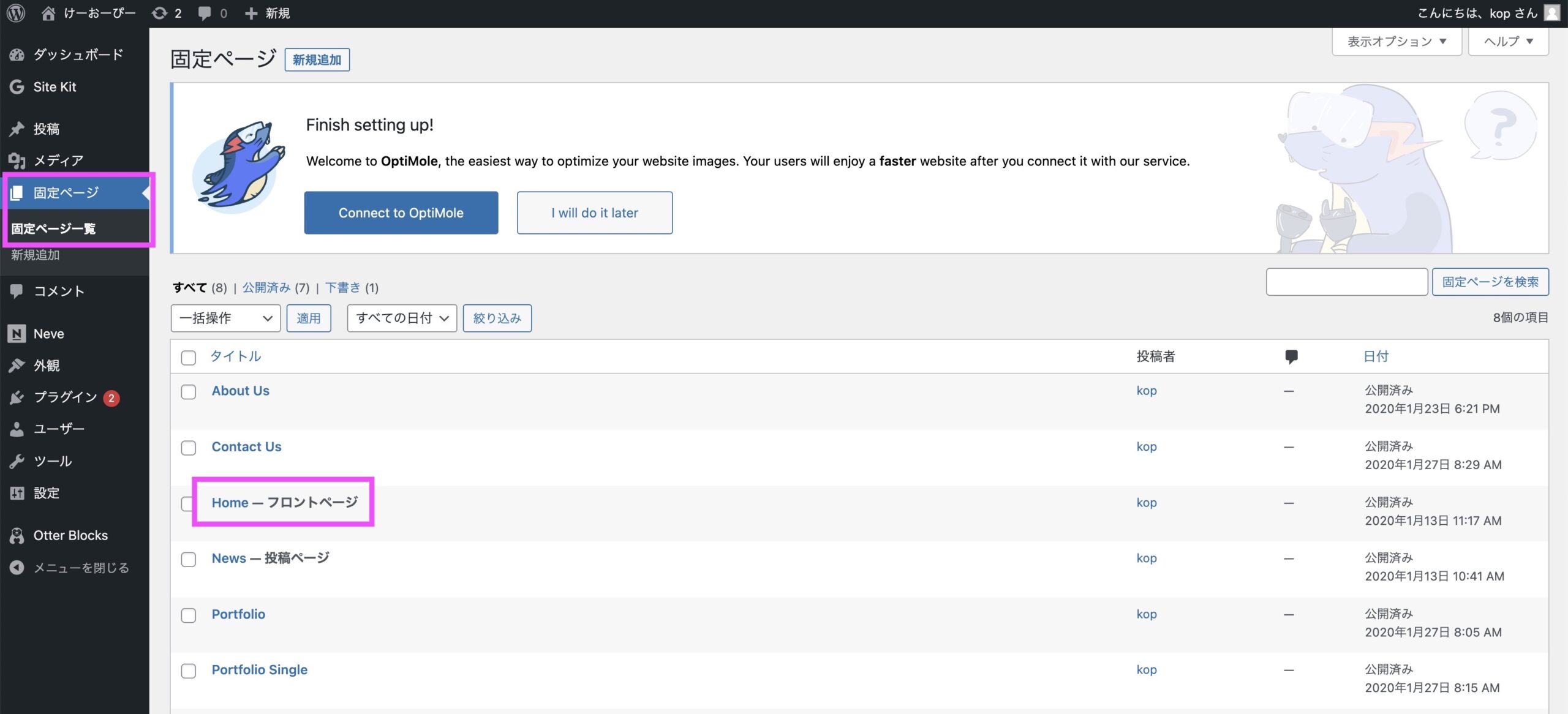Sort by タイトル column header
This screenshot has width=1568, height=714.
click(236, 356)
